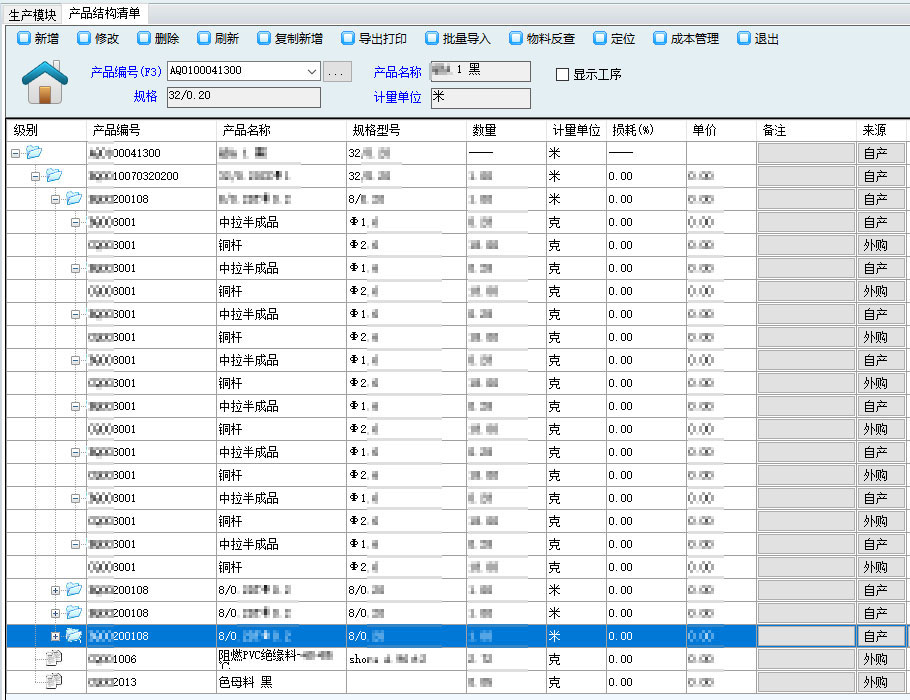Select the 产品结构清单 tab
The image size is (910, 700).
104,14
